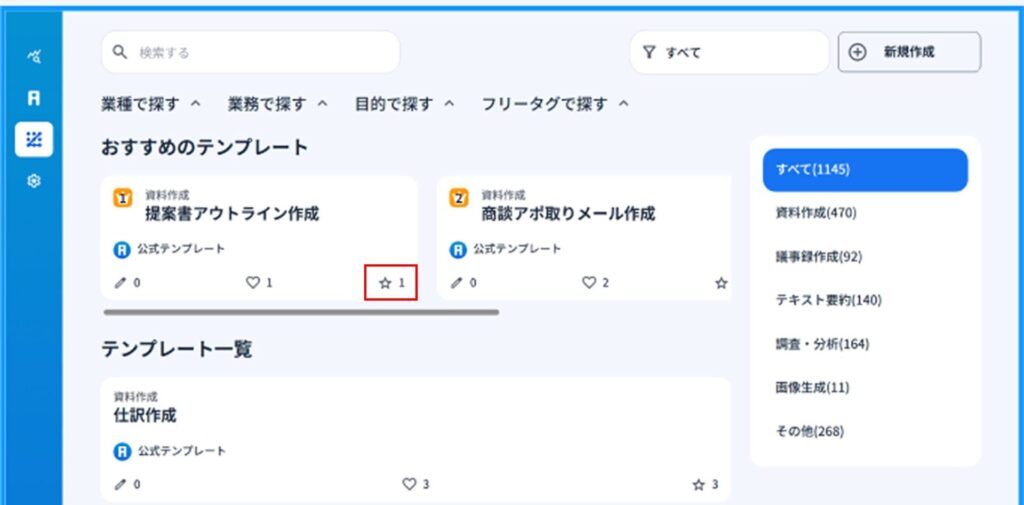Toggle the star on 仕訳作成 template
1024x505 pixels.
(x=698, y=484)
